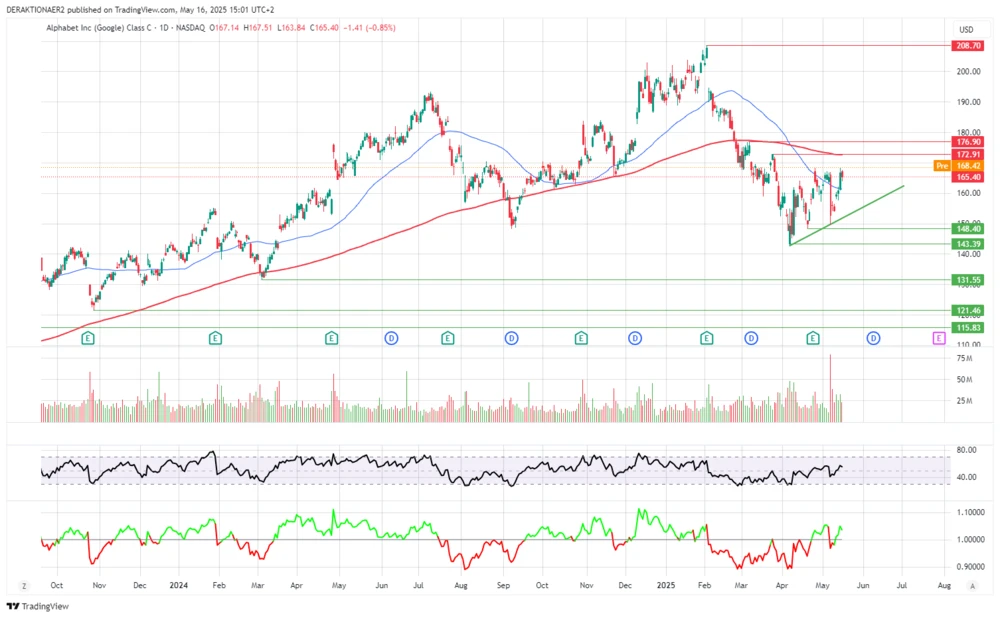Click the E earnings icon under February 2025
The width and height of the screenshot is (1000, 618).
705,338
